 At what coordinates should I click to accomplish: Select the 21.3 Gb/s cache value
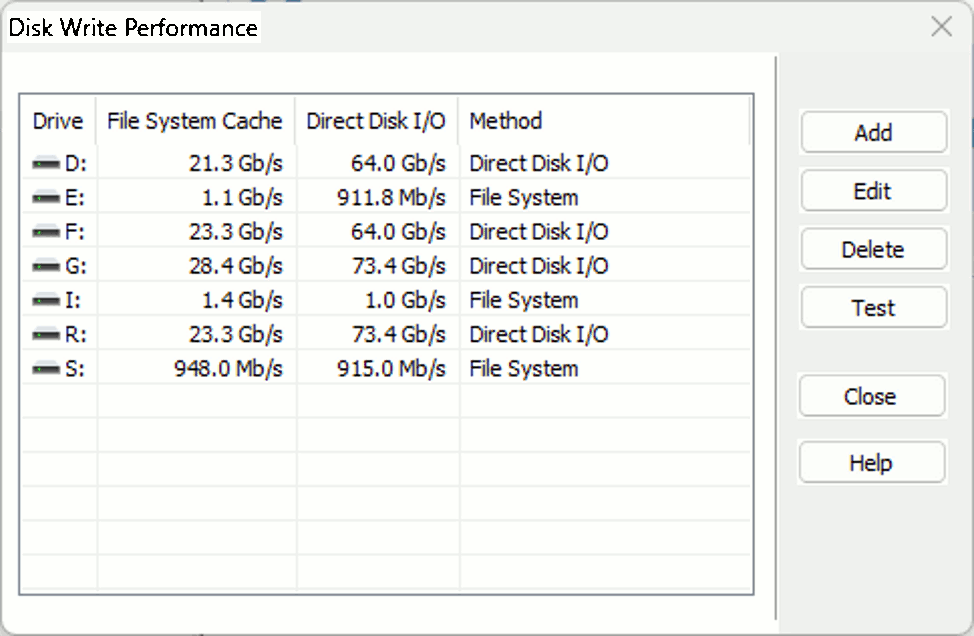point(235,164)
